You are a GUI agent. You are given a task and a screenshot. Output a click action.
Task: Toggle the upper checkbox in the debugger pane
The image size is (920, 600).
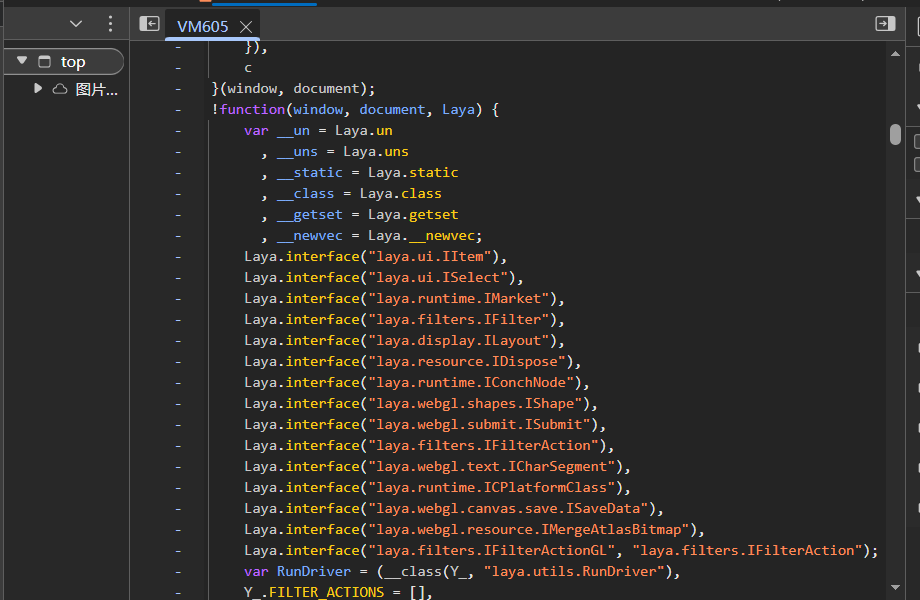917,142
